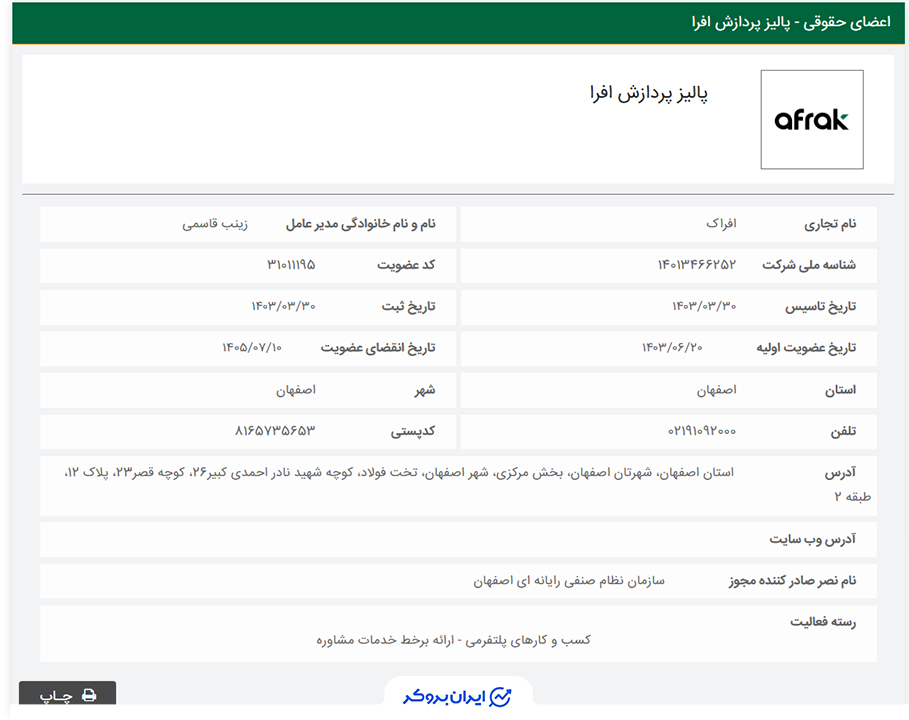
Task: Click the trade name value افراک
Action: [x=721, y=223]
